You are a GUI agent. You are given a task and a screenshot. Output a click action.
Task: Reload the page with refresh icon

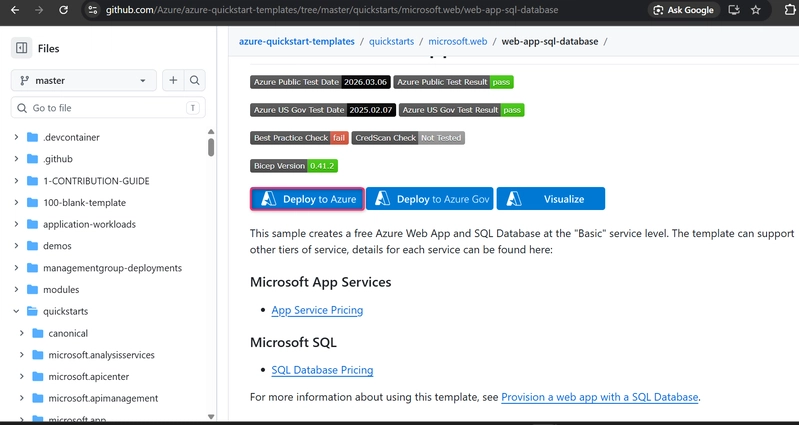[63, 10]
